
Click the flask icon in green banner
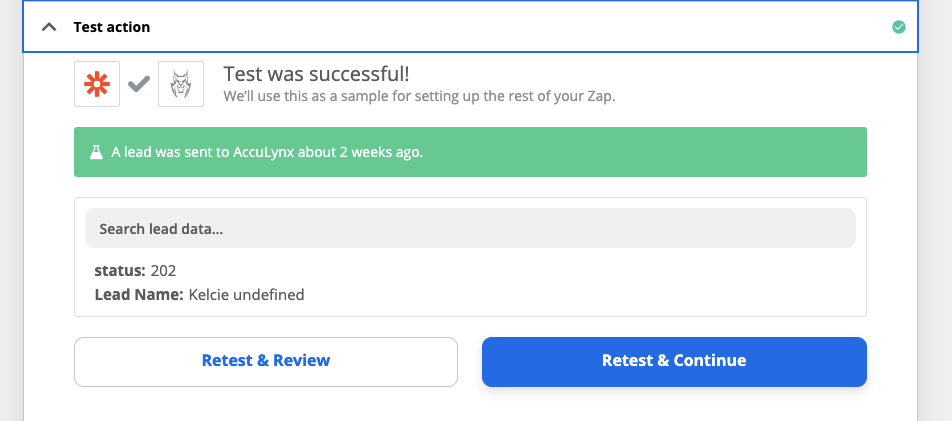click(x=96, y=152)
